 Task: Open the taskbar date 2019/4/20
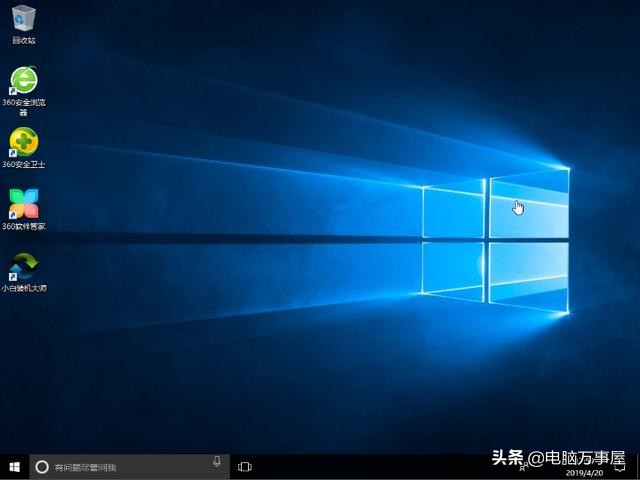click(x=584, y=473)
